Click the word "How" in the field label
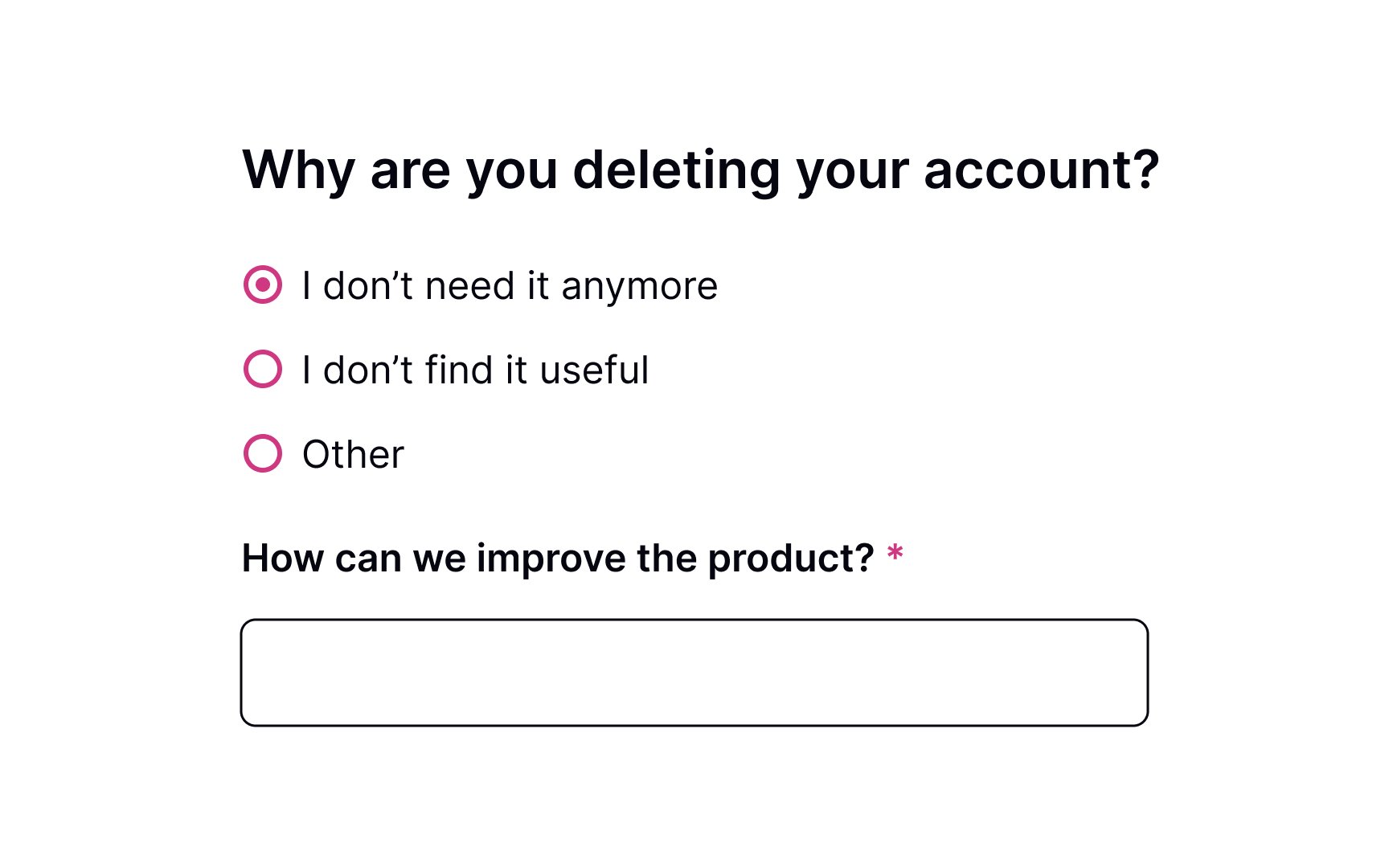This screenshot has width=1389, height=868. [281, 558]
